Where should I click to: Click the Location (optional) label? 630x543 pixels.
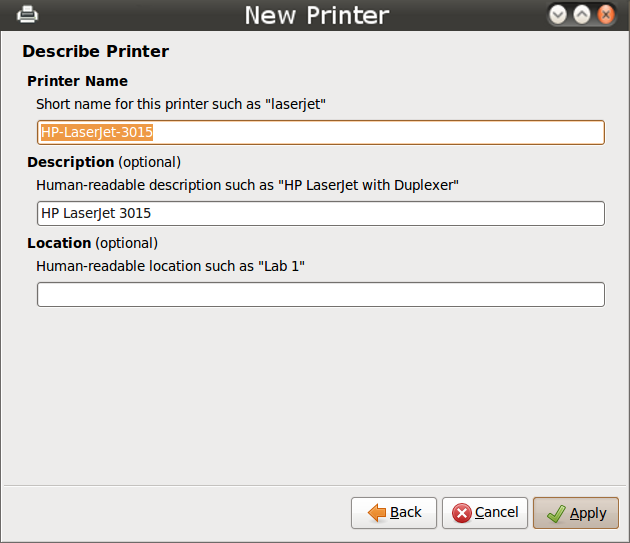click(x=92, y=244)
